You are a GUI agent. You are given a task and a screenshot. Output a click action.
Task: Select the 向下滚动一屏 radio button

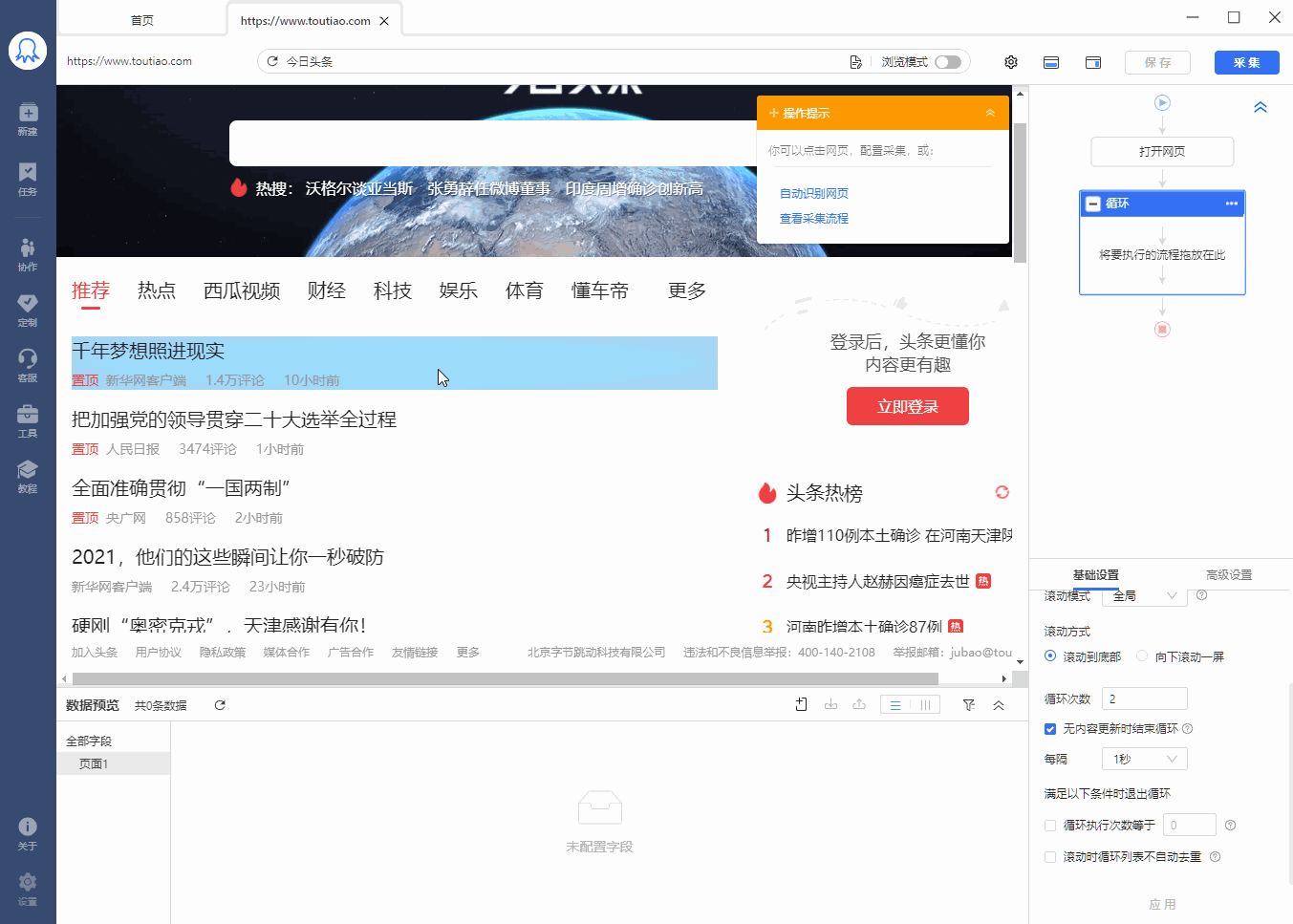(1142, 655)
